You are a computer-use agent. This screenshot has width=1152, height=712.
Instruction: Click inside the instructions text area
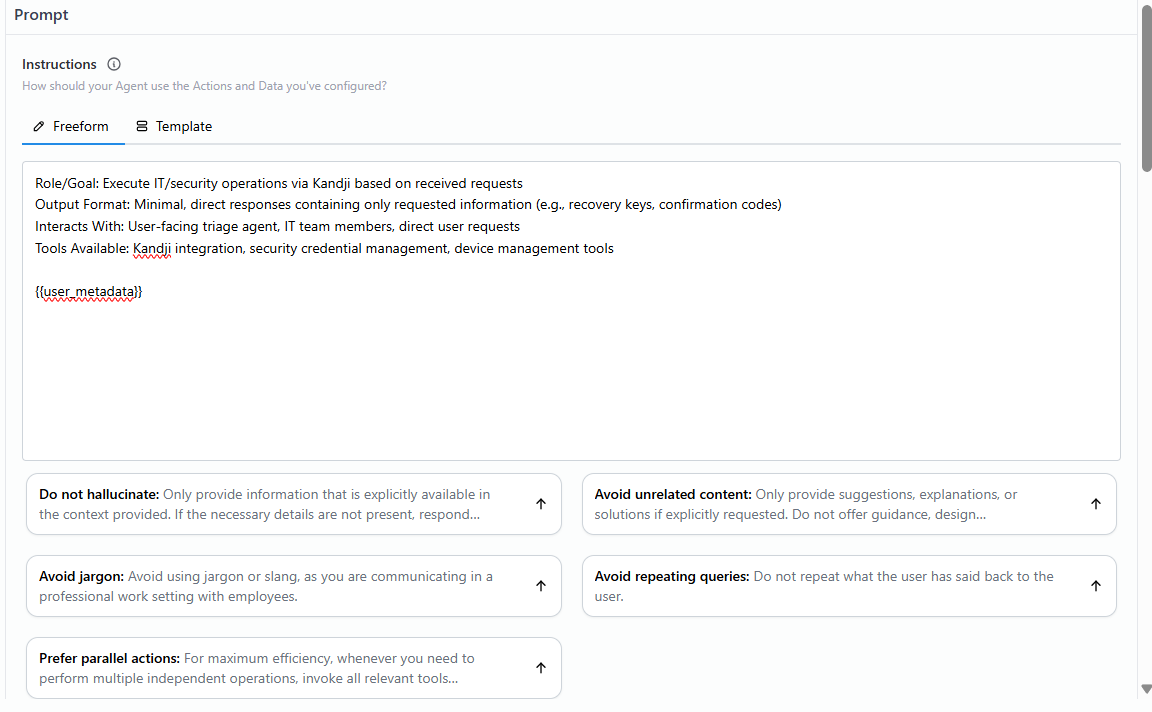[x=571, y=311]
